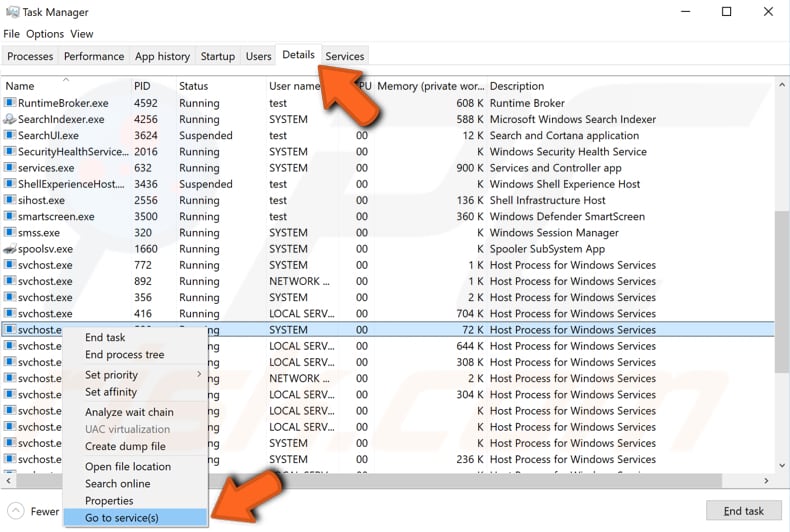The height and width of the screenshot is (532, 790).
Task: Click Windows Defender SmartScreen description
Action: (567, 216)
